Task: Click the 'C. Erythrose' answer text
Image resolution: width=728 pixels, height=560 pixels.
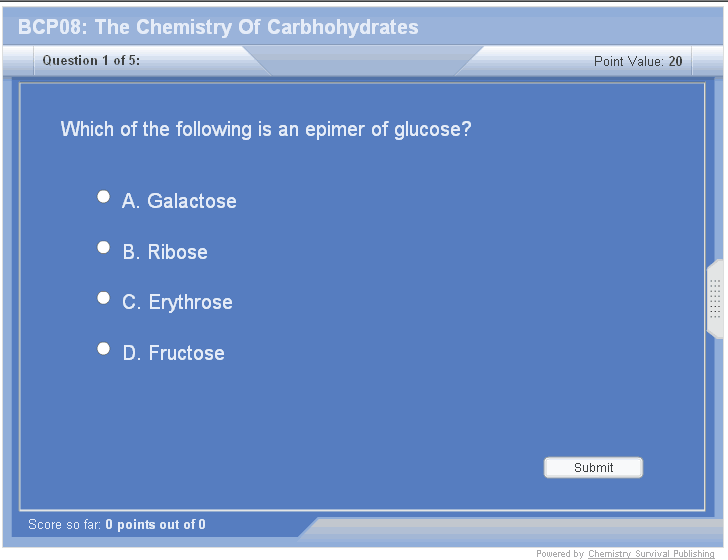Action: [178, 302]
